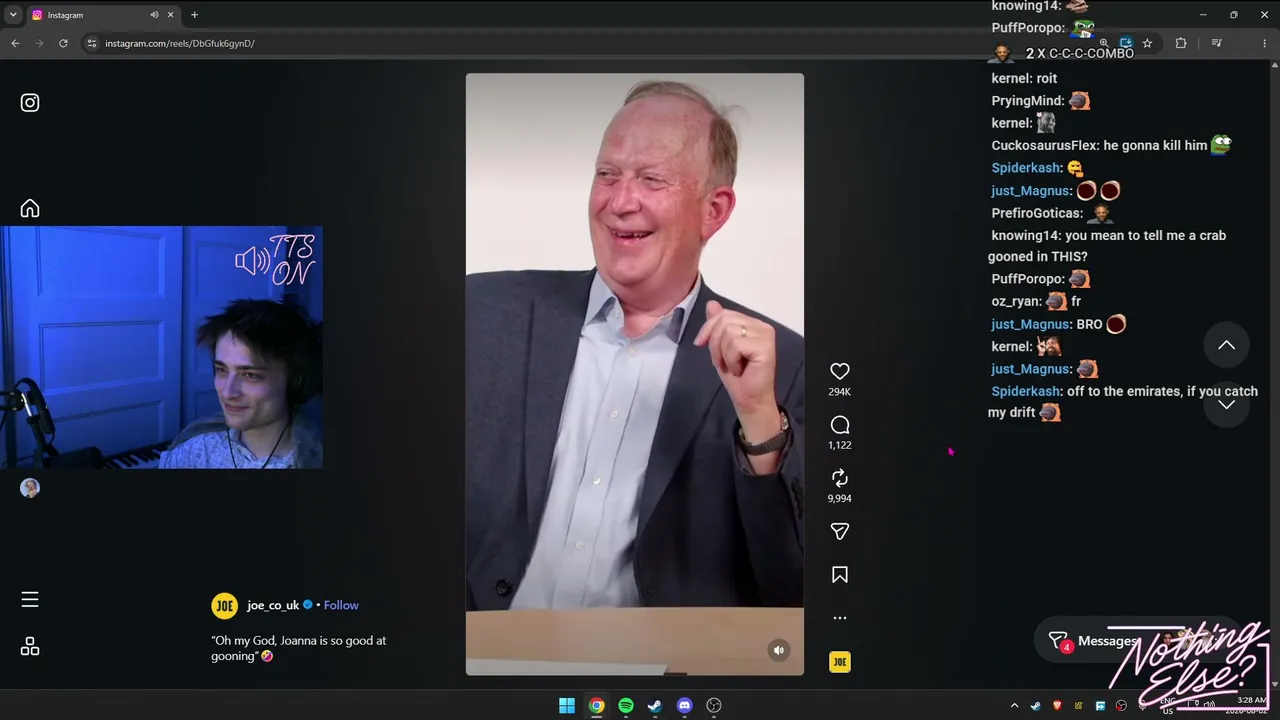This screenshot has width=1280, height=720.
Task: Bookmark this page with the star
Action: 1147,43
